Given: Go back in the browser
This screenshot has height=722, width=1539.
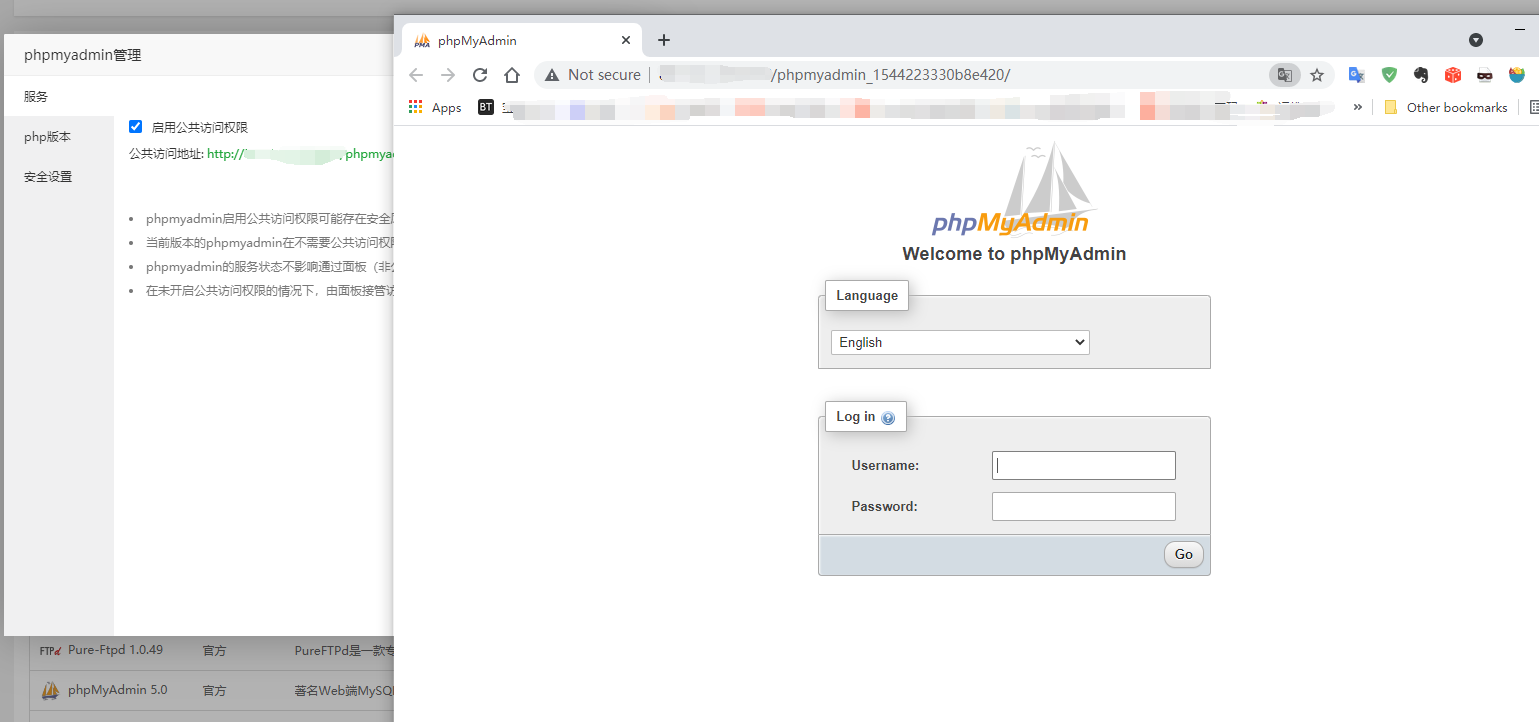Looking at the screenshot, I should coord(416,75).
